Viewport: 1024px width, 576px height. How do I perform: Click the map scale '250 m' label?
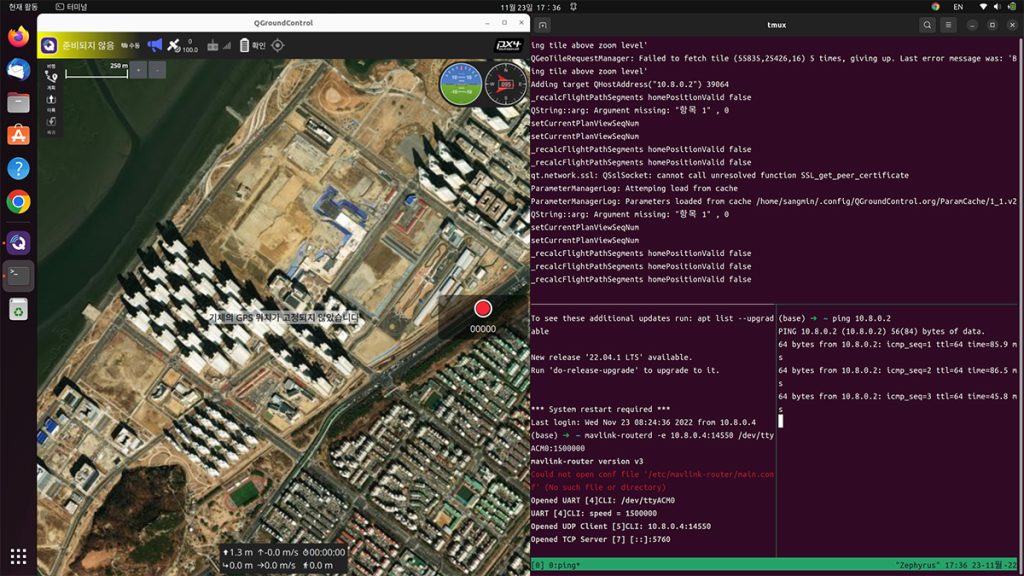click(118, 66)
